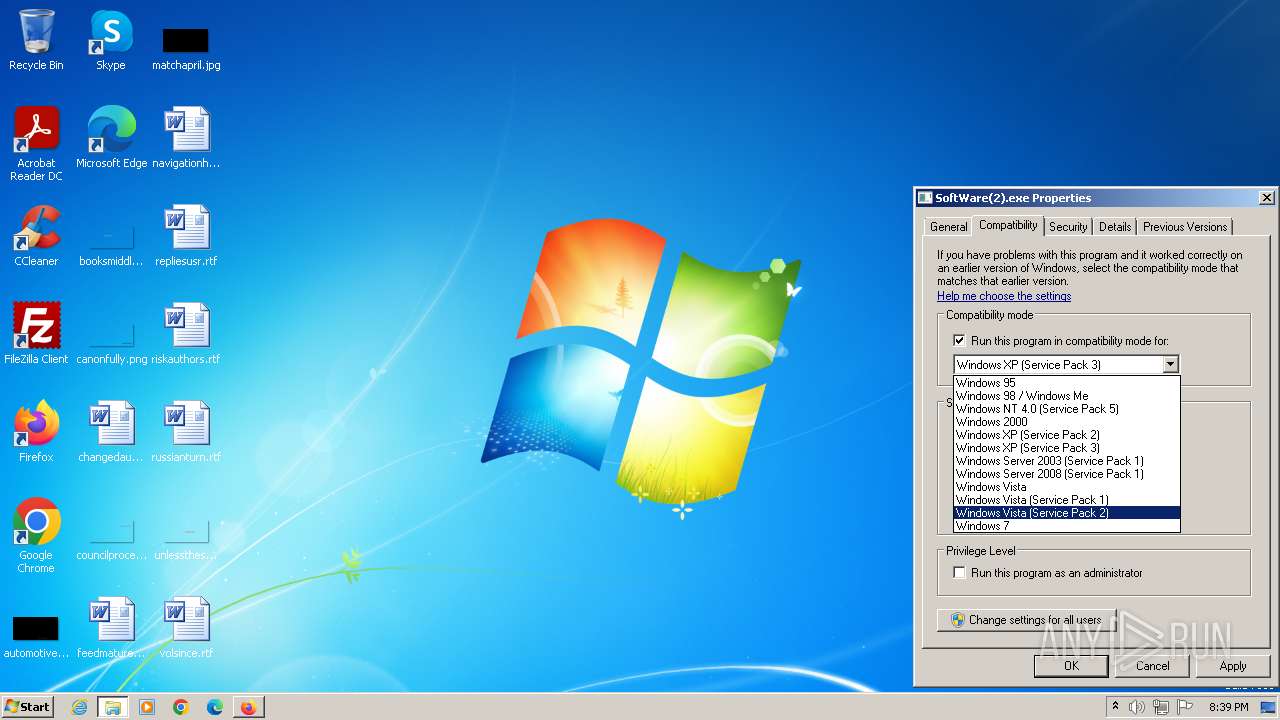Click the Edge icon in the taskbar
1280x720 pixels.
(x=215, y=707)
